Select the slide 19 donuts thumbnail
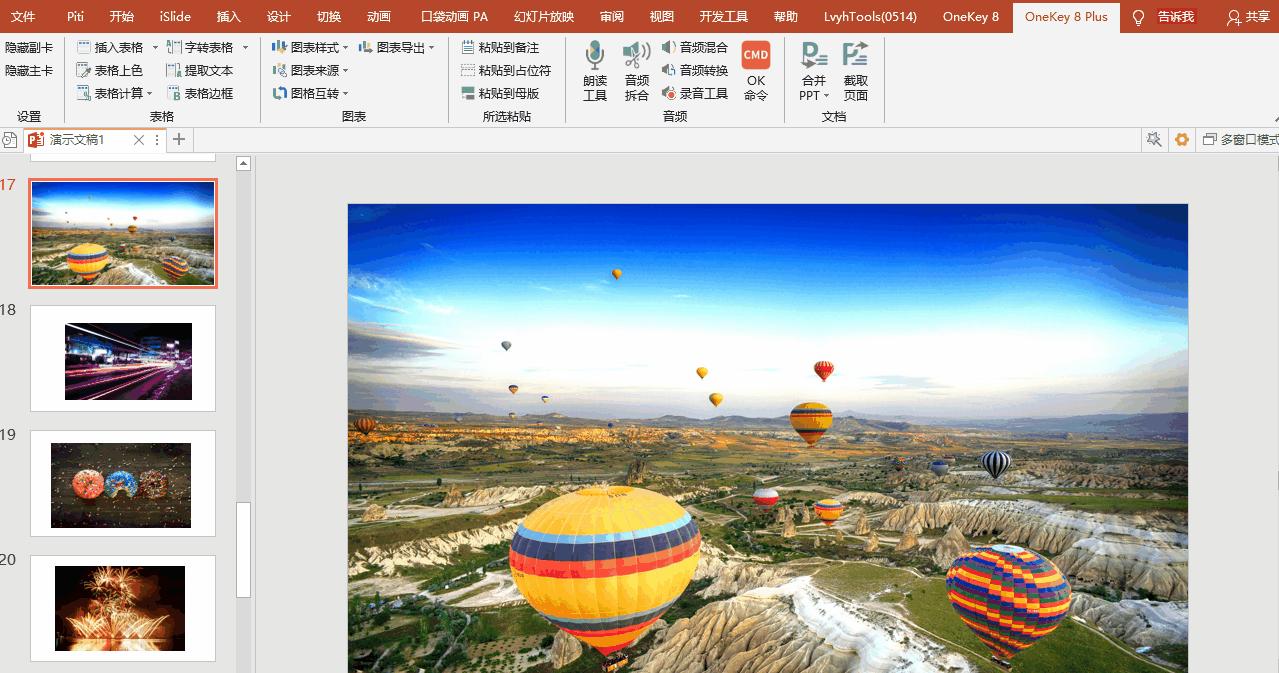The width and height of the screenshot is (1279, 673). [x=122, y=484]
